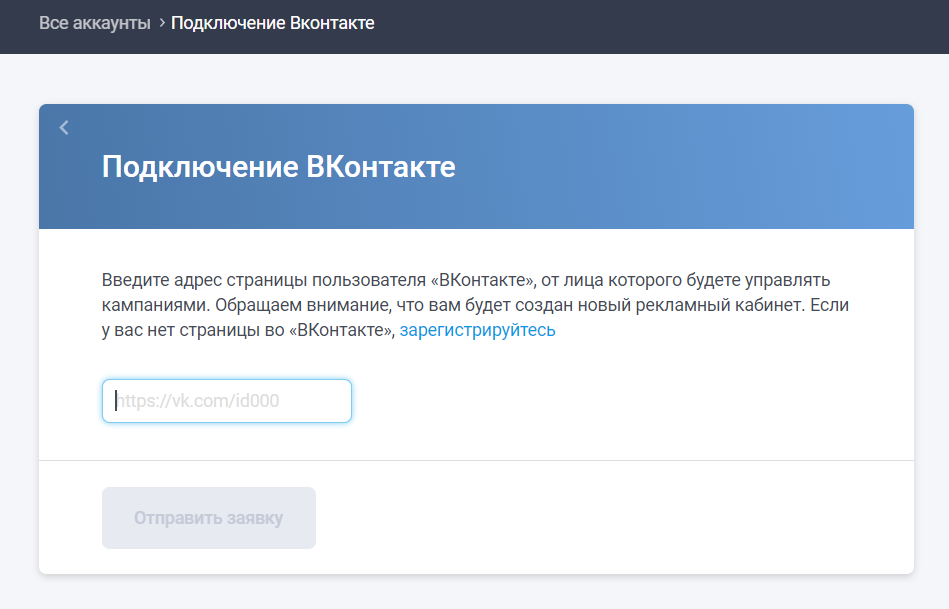Click the back arrow in the blue header

(64, 127)
